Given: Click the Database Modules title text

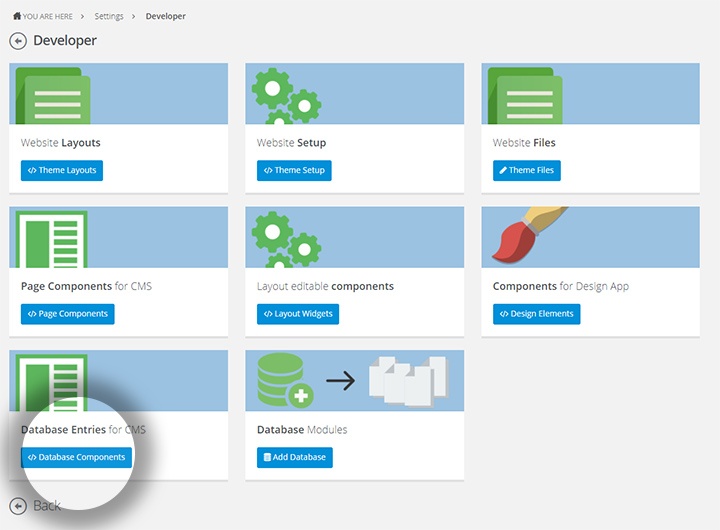Looking at the screenshot, I should click(x=302, y=430).
